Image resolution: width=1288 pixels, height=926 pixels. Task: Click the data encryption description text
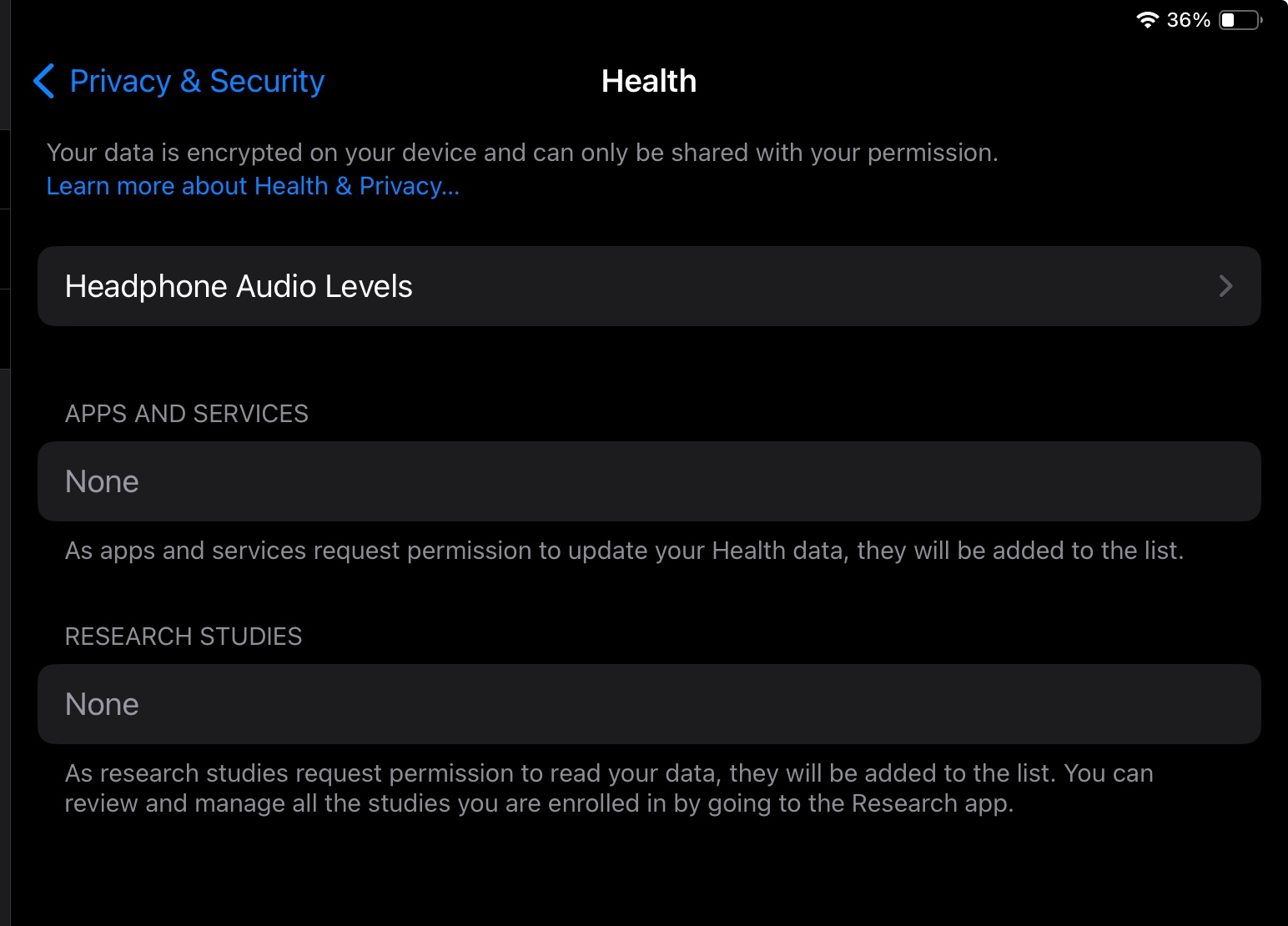pyautogui.click(x=522, y=153)
